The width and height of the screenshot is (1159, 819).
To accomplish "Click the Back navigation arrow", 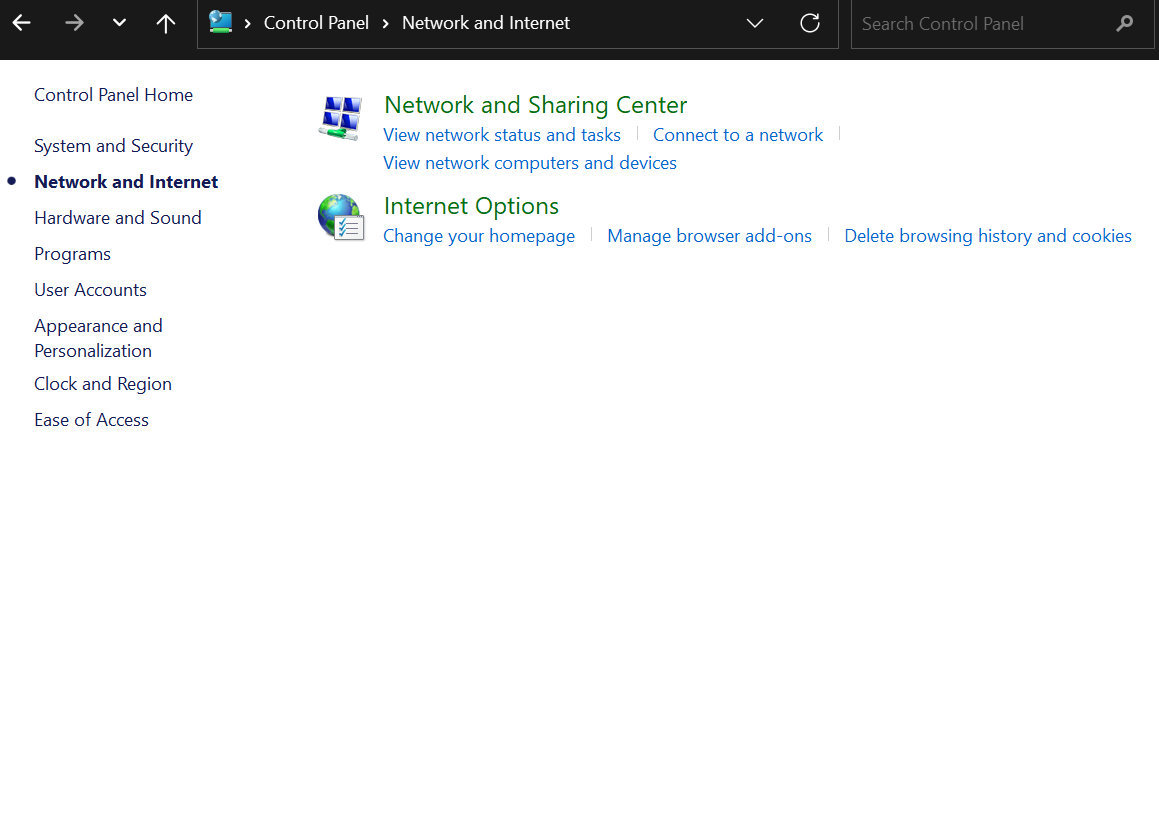I will [21, 22].
